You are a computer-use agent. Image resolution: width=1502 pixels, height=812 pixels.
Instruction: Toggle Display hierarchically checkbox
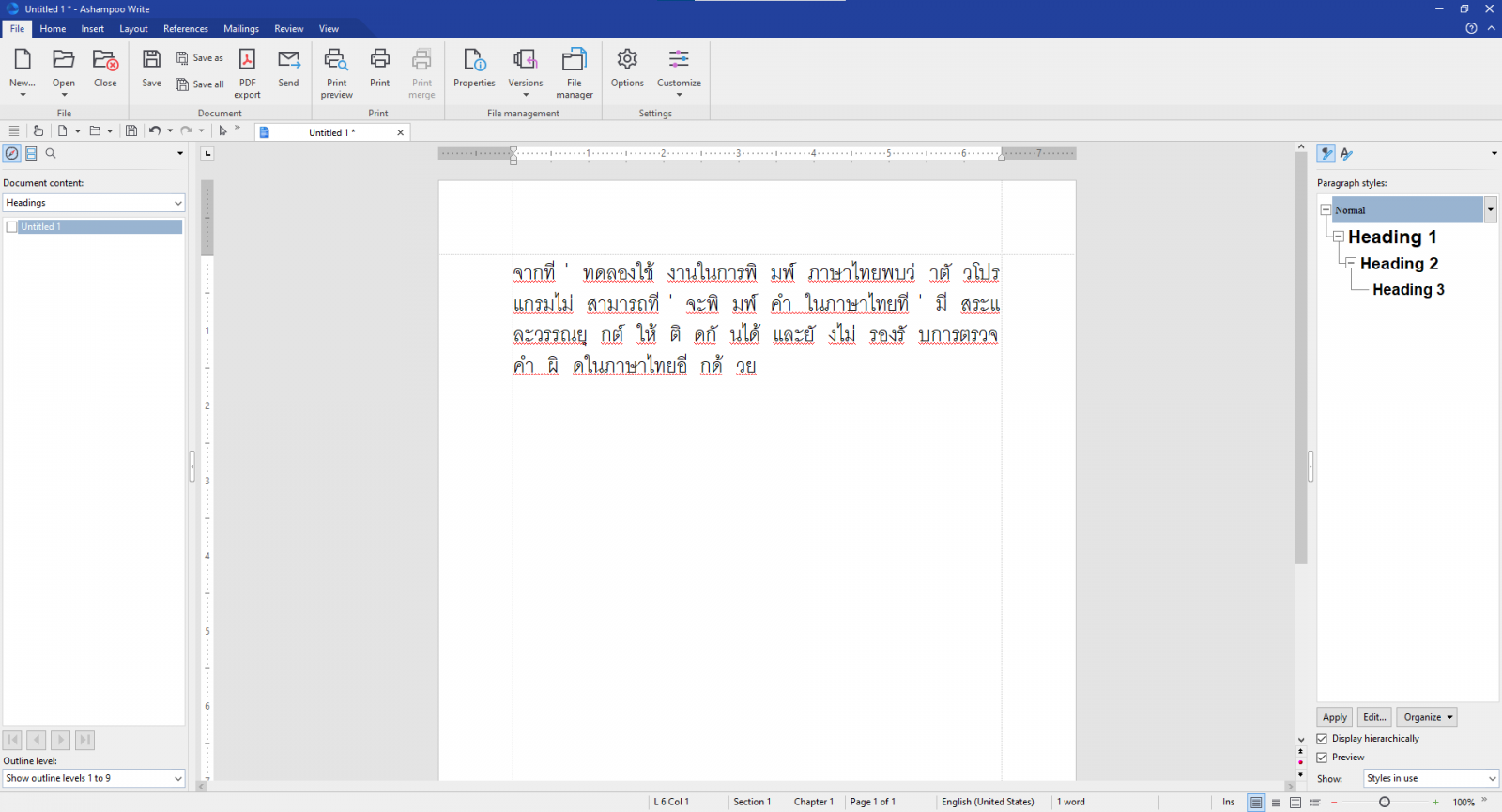point(1322,739)
